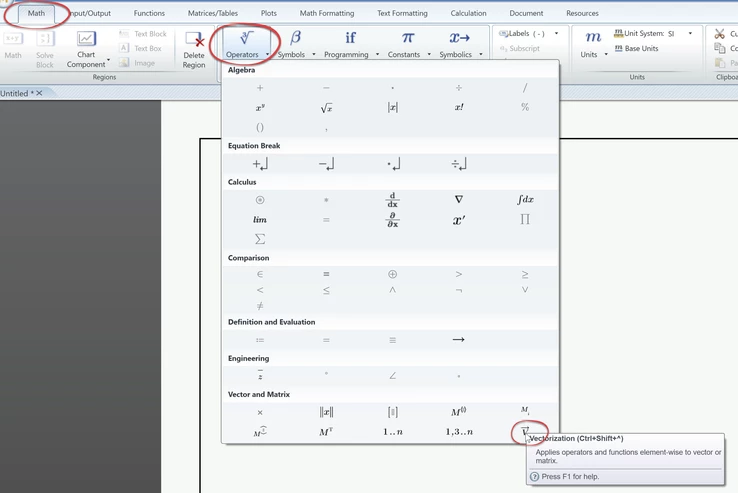Insert the norm ||x|| operator
This screenshot has width=738, height=493.
click(326, 412)
